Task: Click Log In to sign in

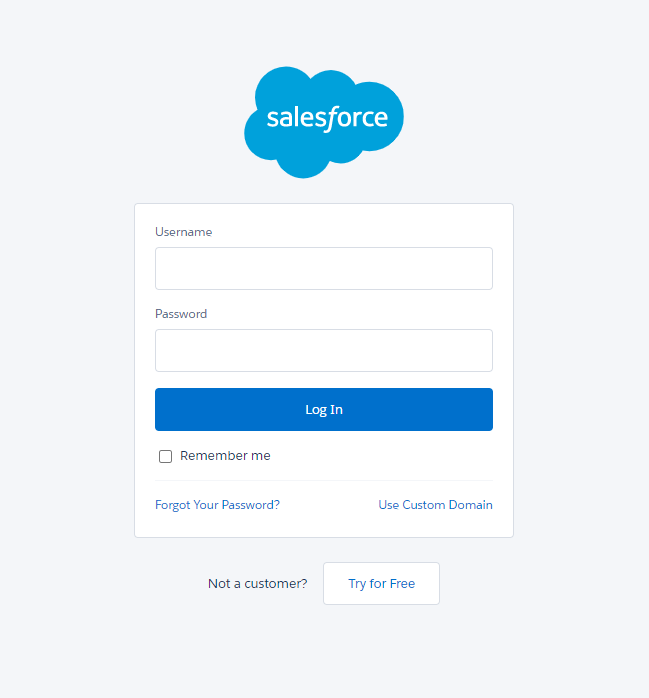Action: click(x=324, y=410)
